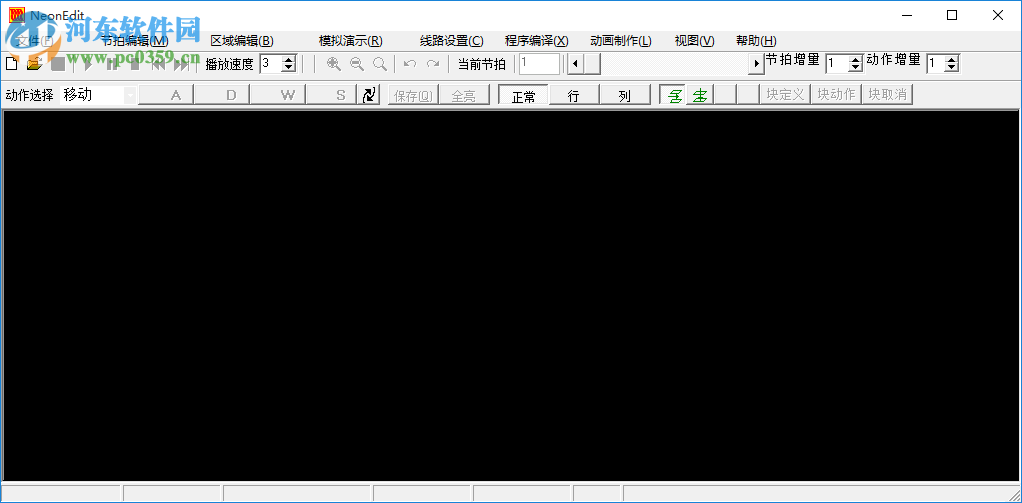The width and height of the screenshot is (1022, 503).
Task: Open the 动作选择 action dropdown
Action: coord(130,95)
